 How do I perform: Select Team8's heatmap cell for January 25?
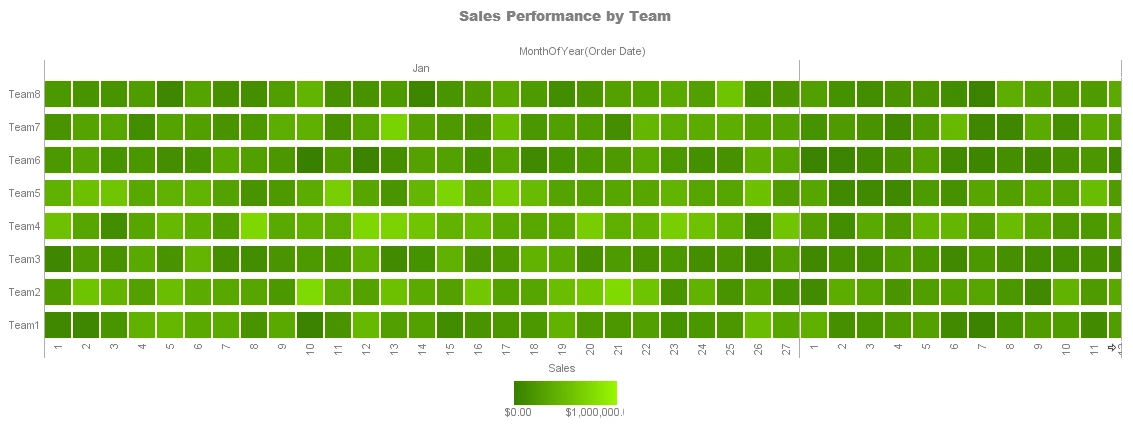pyautogui.click(x=730, y=94)
